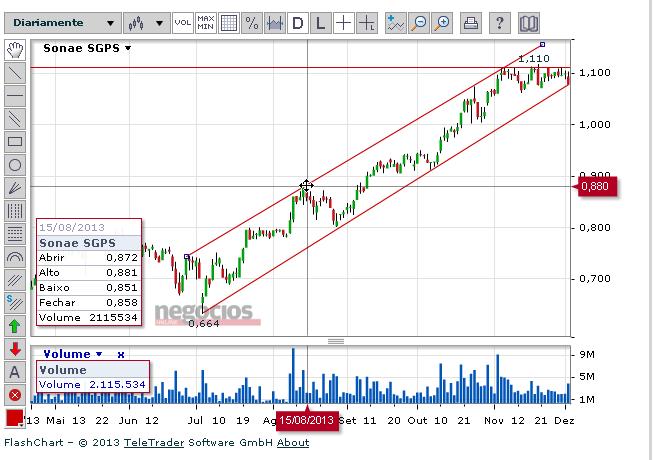Click the 1,110 high price label

click(534, 59)
